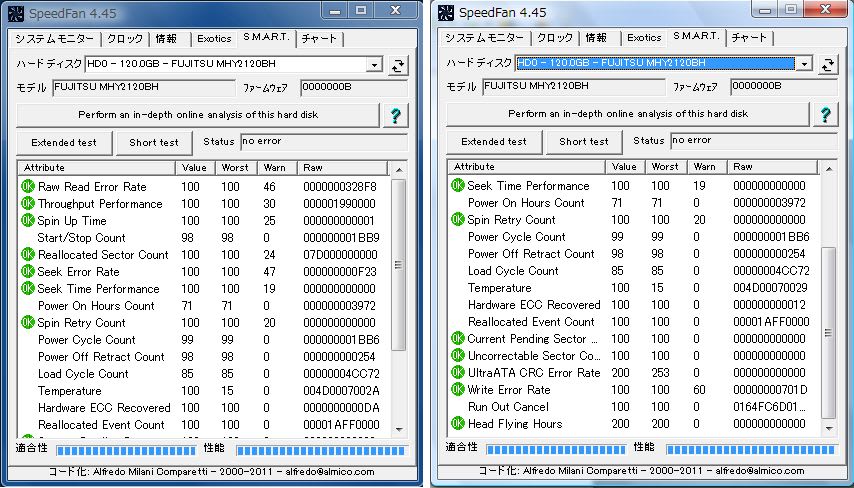The height and width of the screenshot is (488, 854).
Task: Click model field in left window
Action: pyautogui.click(x=144, y=88)
